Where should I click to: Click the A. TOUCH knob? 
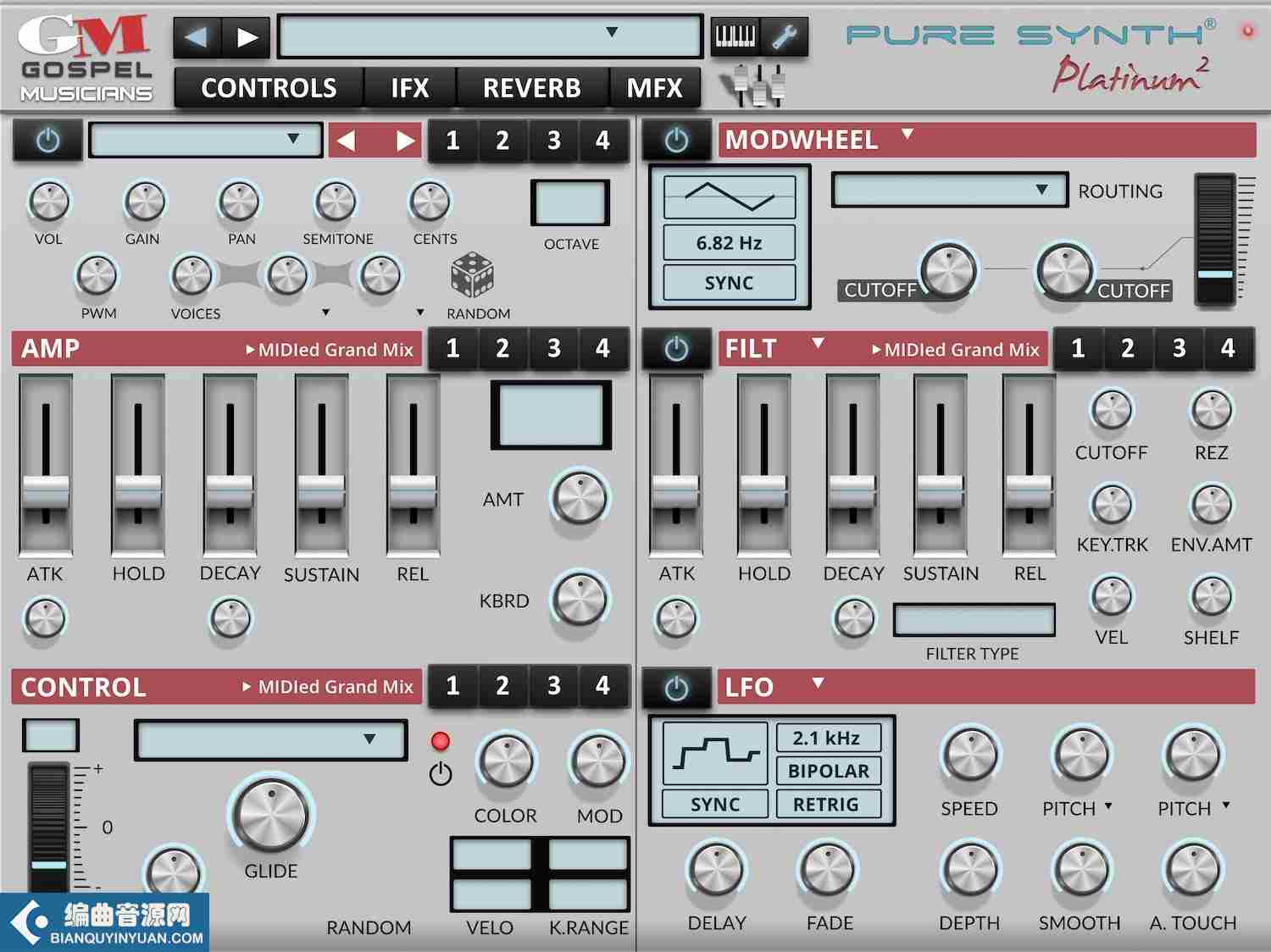point(1193,870)
